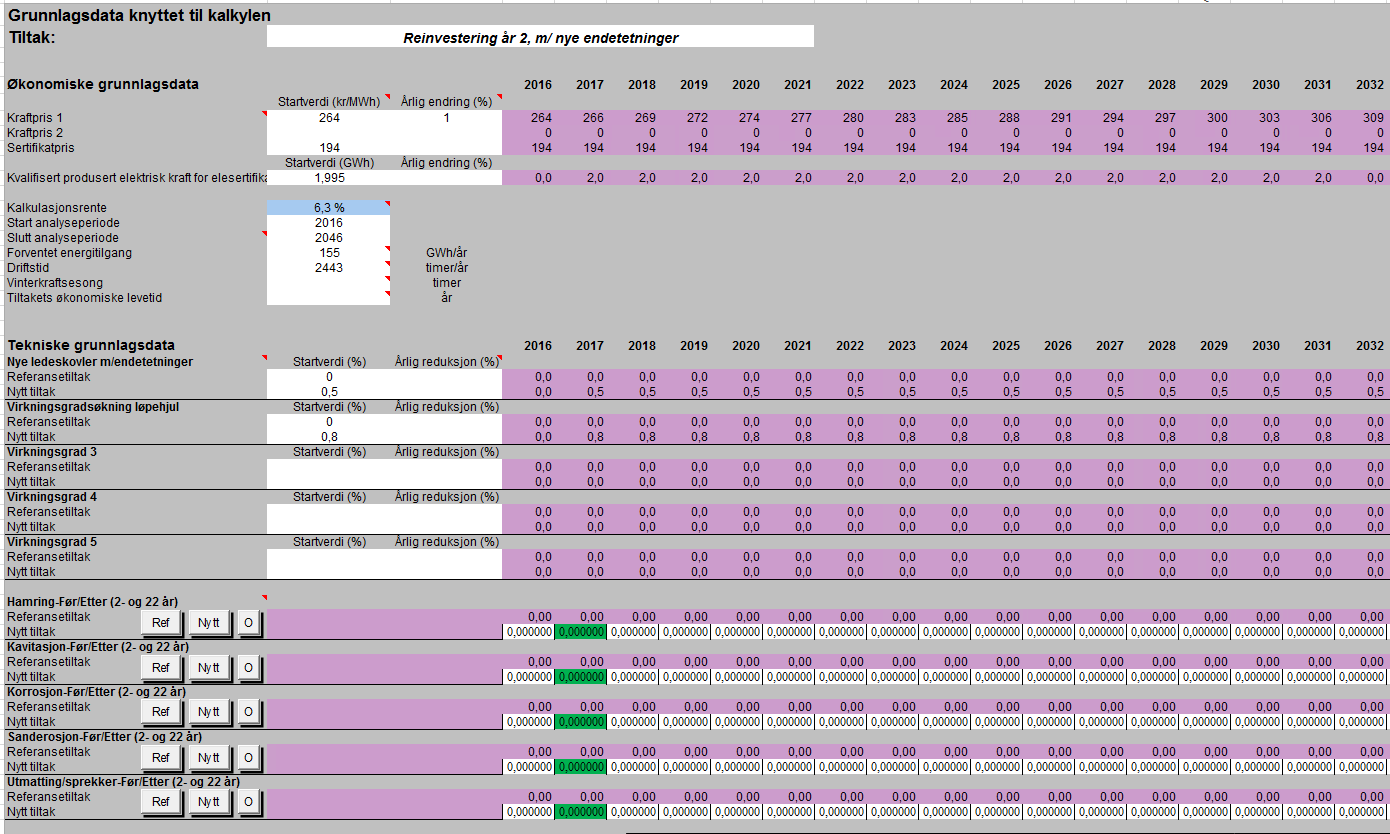Click the Tekniske grunnlagsdata heading
The image size is (1390, 834).
pos(91,345)
